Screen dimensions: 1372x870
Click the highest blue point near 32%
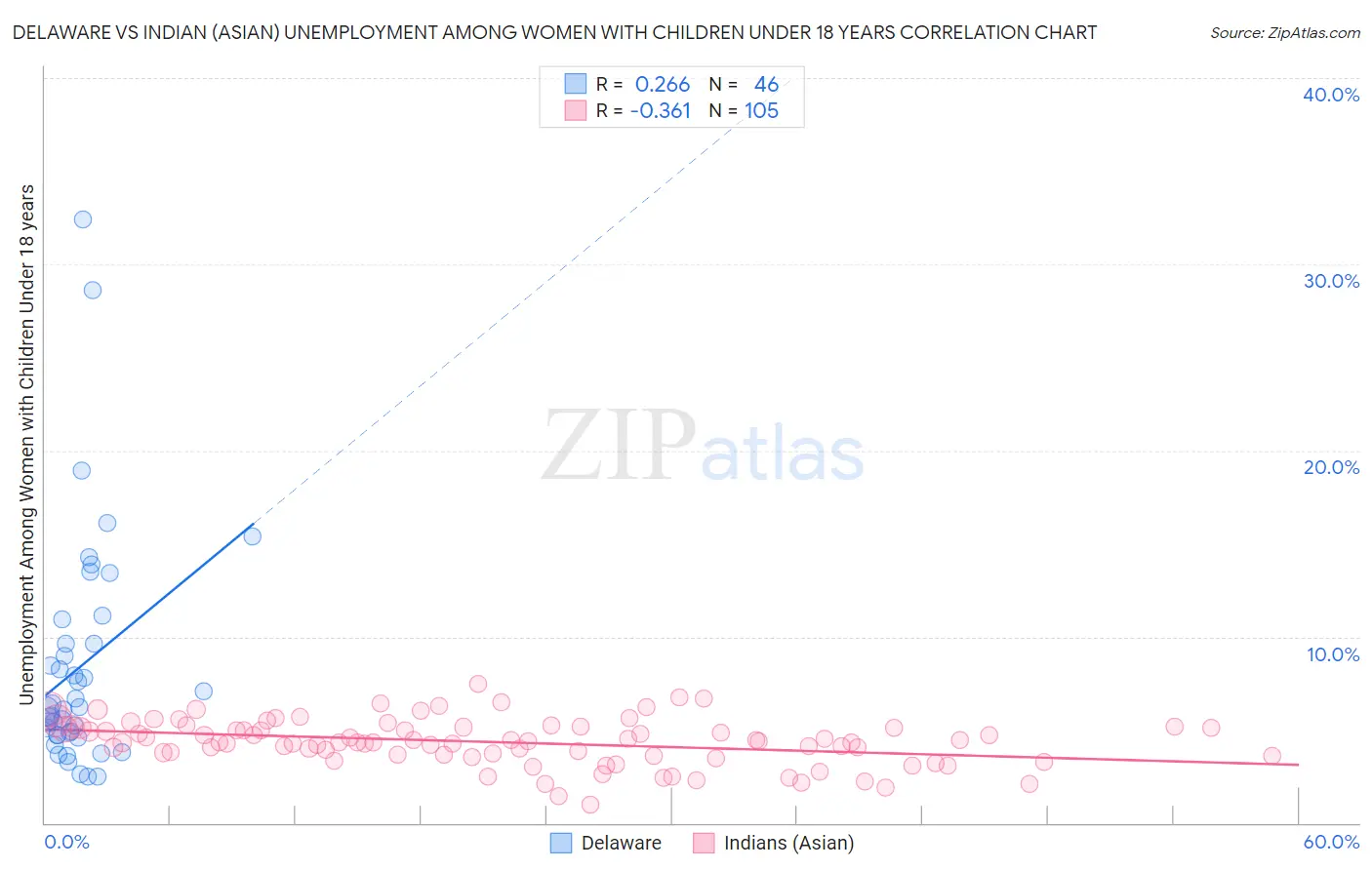83,219
